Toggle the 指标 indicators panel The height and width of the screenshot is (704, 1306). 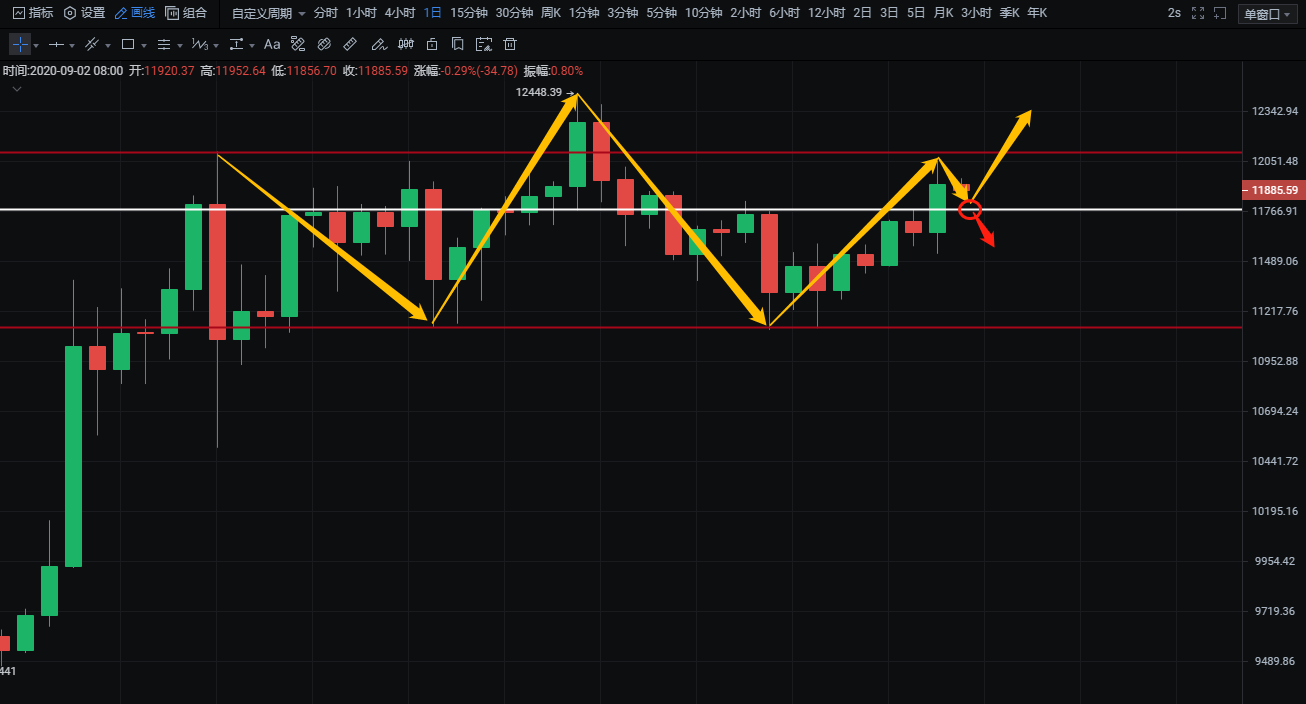[33, 13]
